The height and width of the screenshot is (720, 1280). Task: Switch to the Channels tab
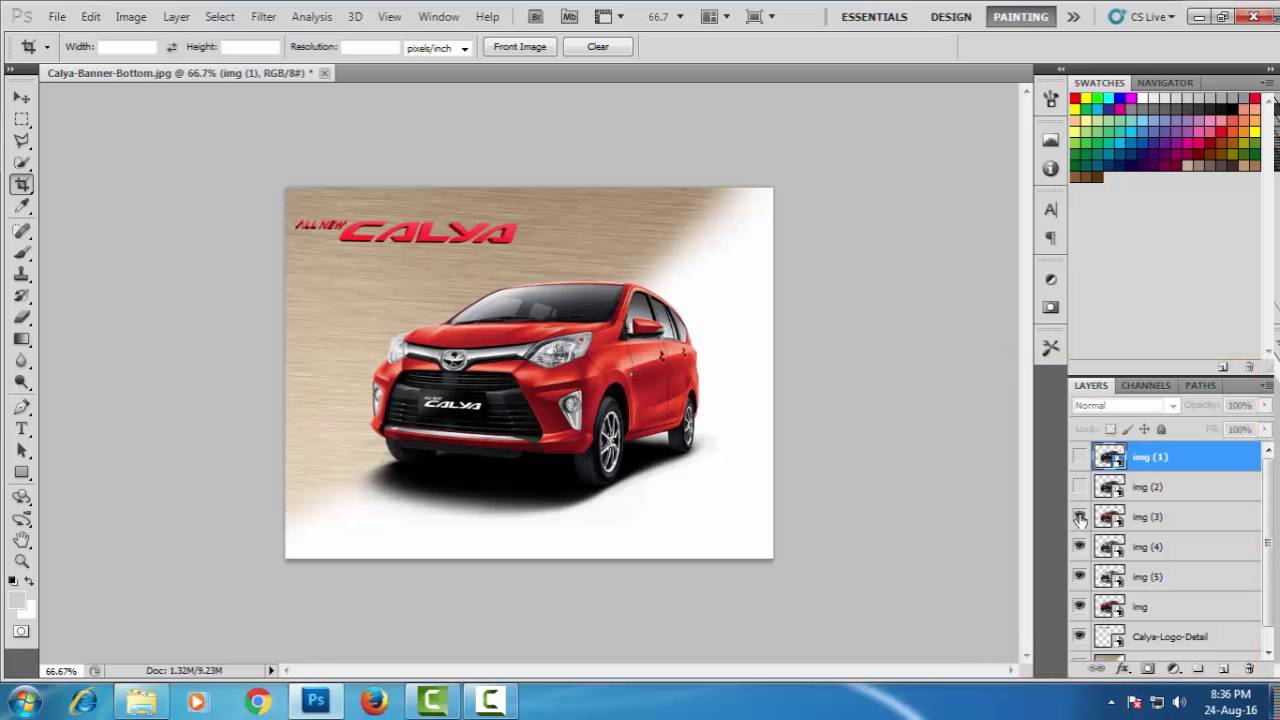[x=1145, y=385]
